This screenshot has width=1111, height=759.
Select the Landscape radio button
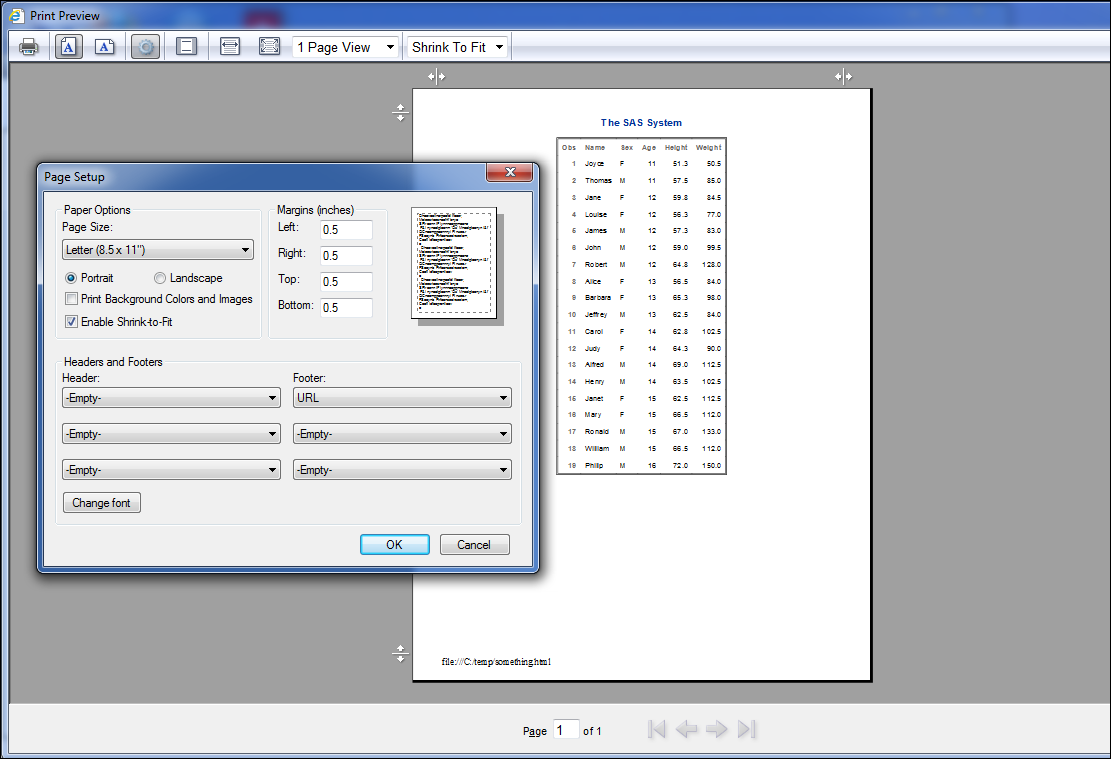(160, 277)
